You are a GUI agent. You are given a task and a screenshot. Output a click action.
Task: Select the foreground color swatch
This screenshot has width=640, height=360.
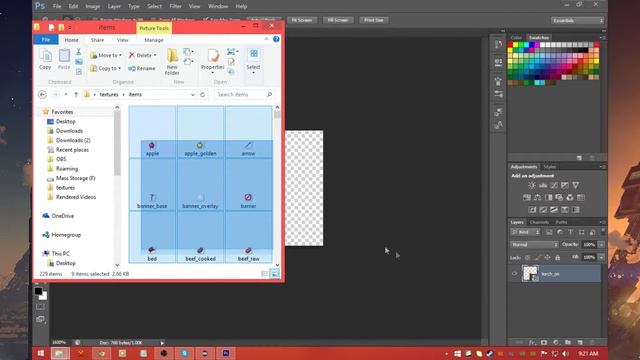[38, 291]
